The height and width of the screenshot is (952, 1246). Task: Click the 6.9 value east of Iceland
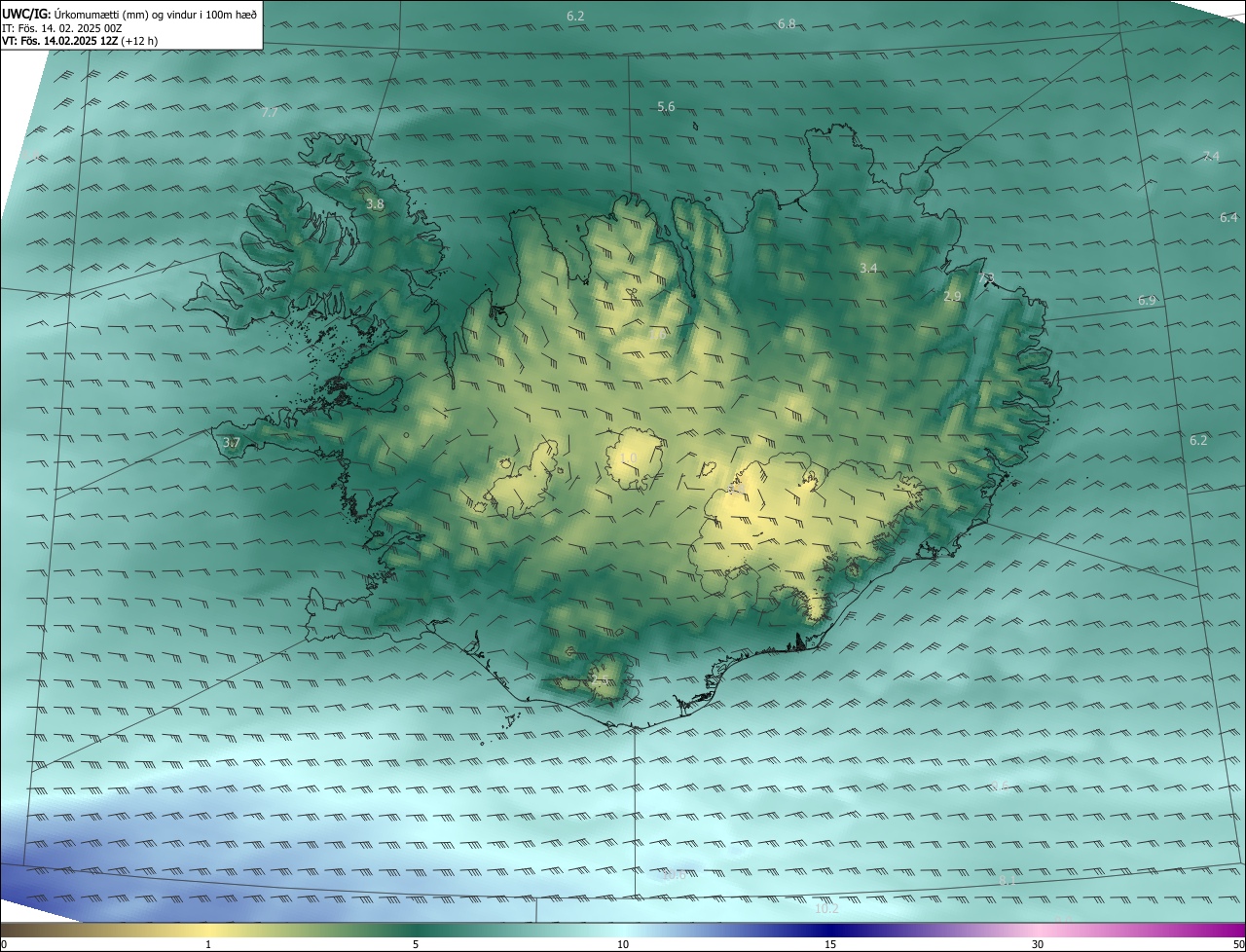point(1147,301)
